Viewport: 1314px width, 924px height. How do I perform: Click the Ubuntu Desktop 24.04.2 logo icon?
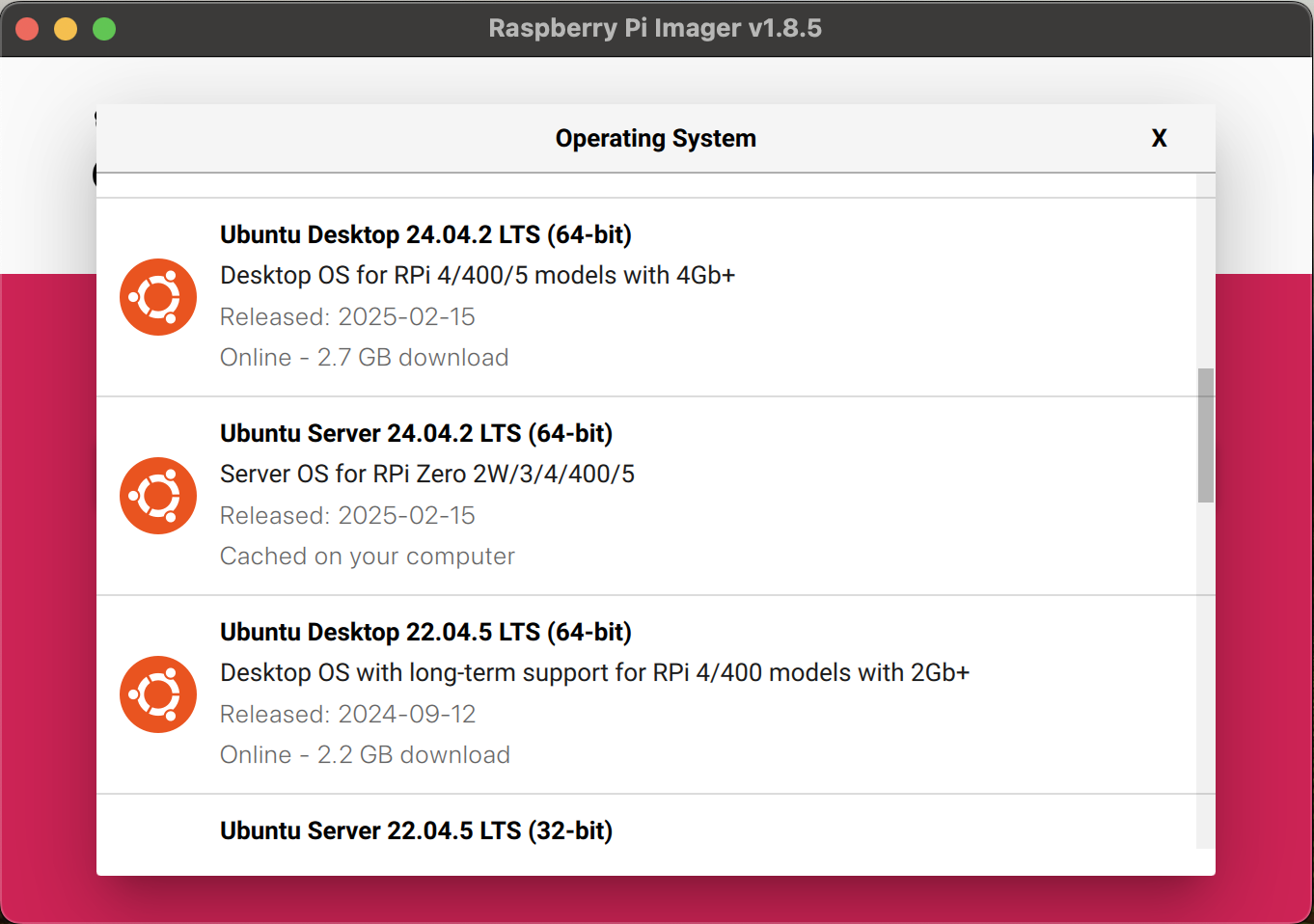tap(158, 297)
